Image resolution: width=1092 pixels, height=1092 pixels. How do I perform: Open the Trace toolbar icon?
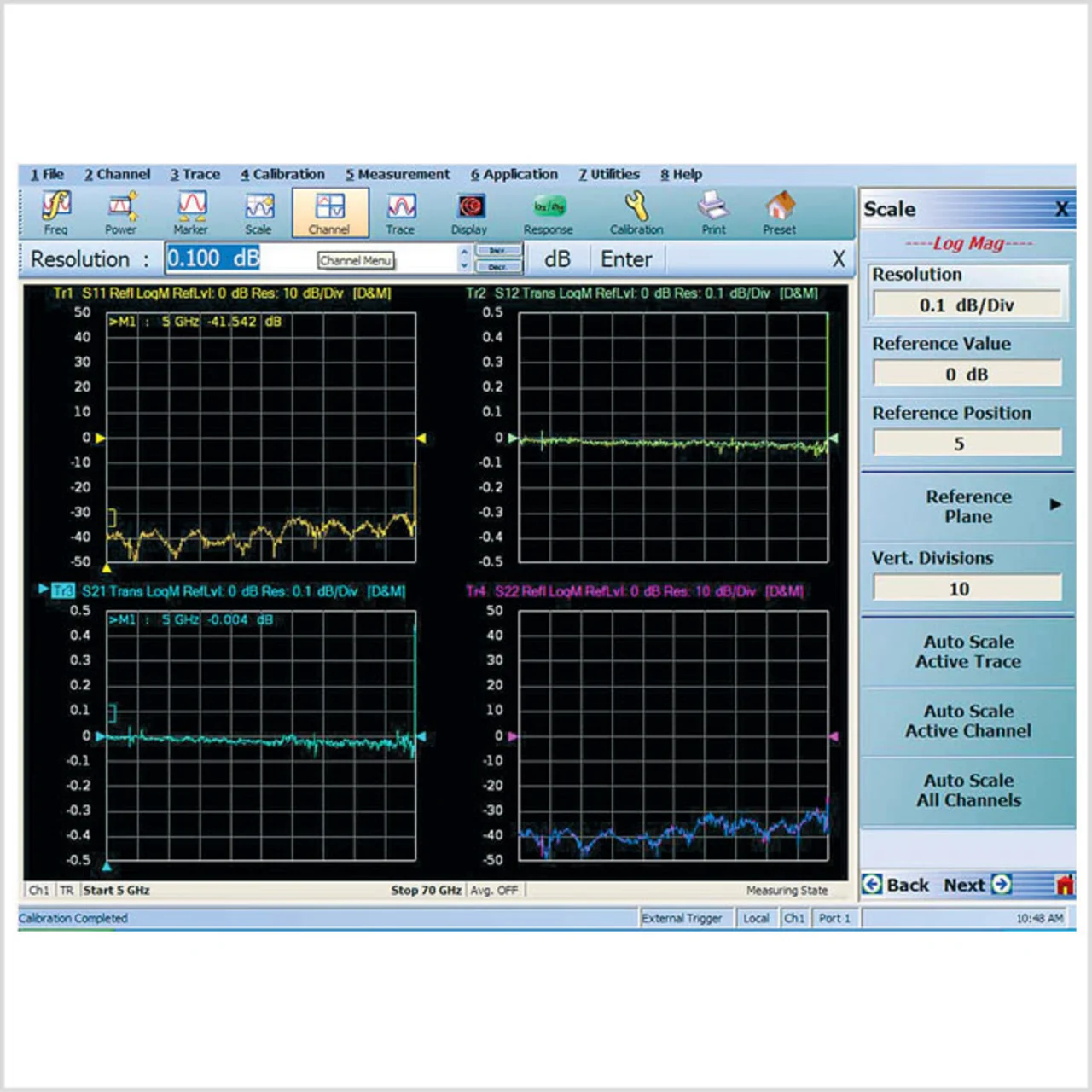coord(400,212)
